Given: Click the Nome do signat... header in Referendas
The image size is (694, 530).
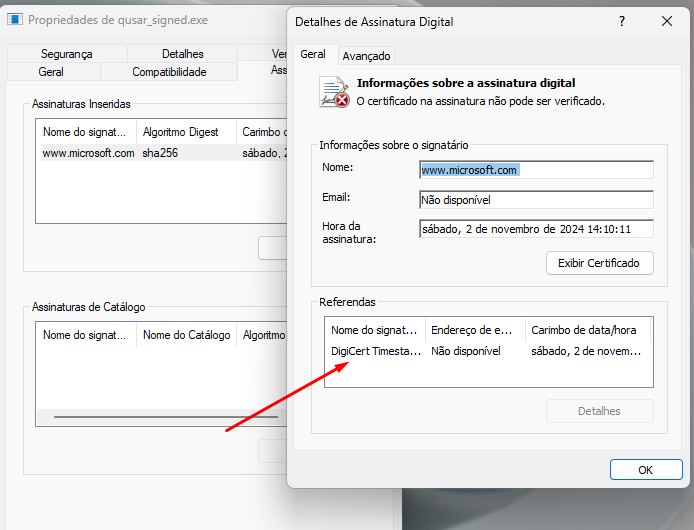Looking at the screenshot, I should coord(375,330).
